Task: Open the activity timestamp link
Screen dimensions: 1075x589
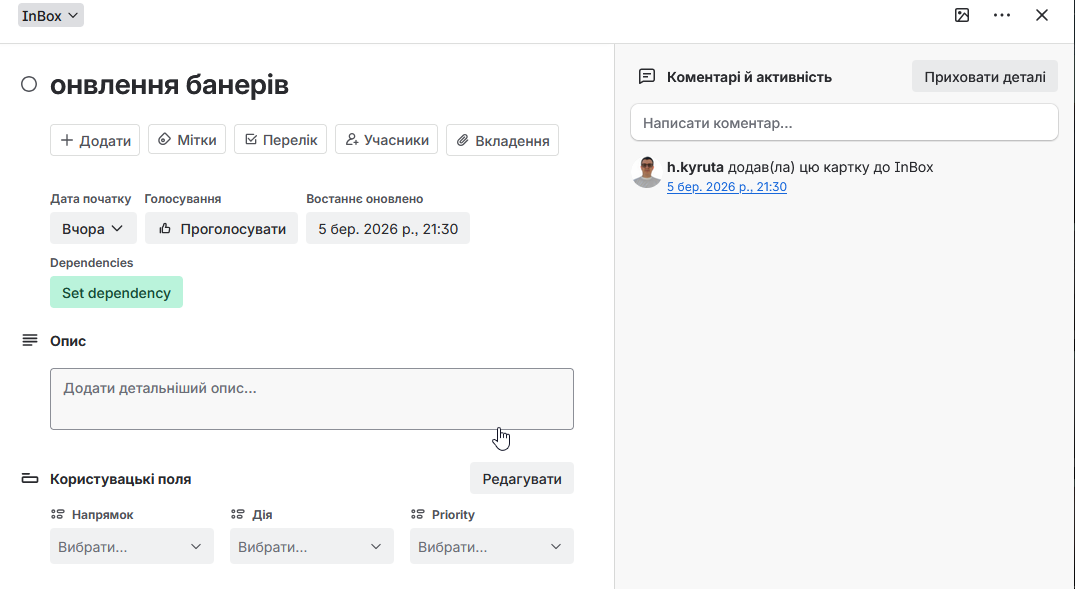Action: (727, 187)
